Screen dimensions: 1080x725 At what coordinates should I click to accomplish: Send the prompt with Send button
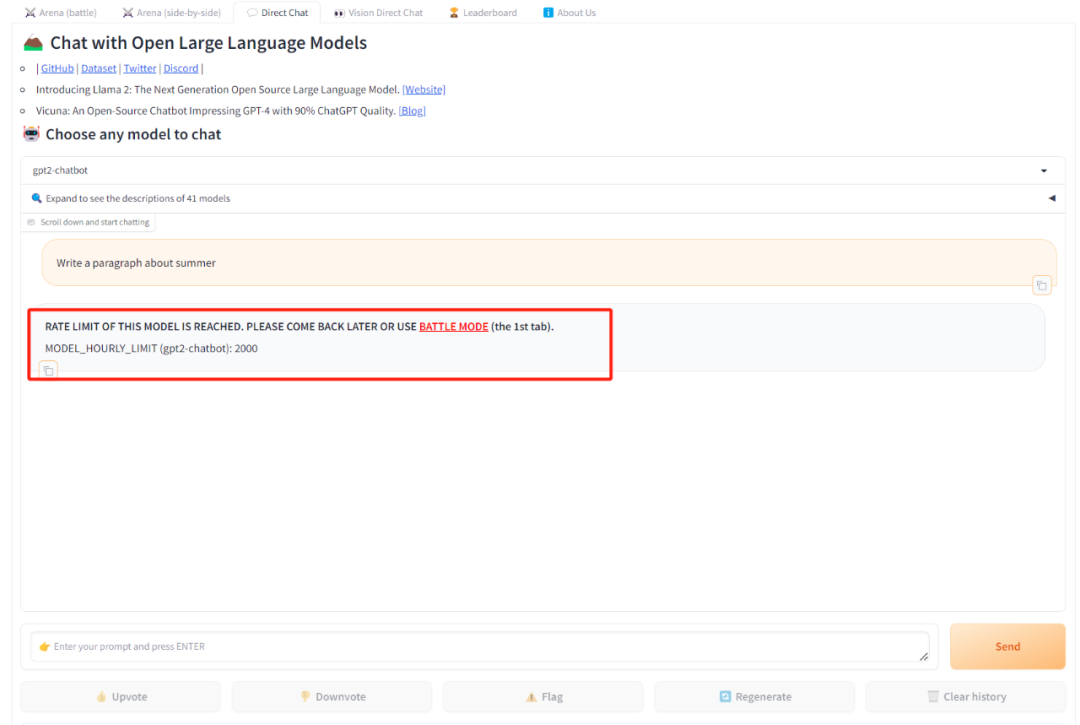pyautogui.click(x=1008, y=647)
